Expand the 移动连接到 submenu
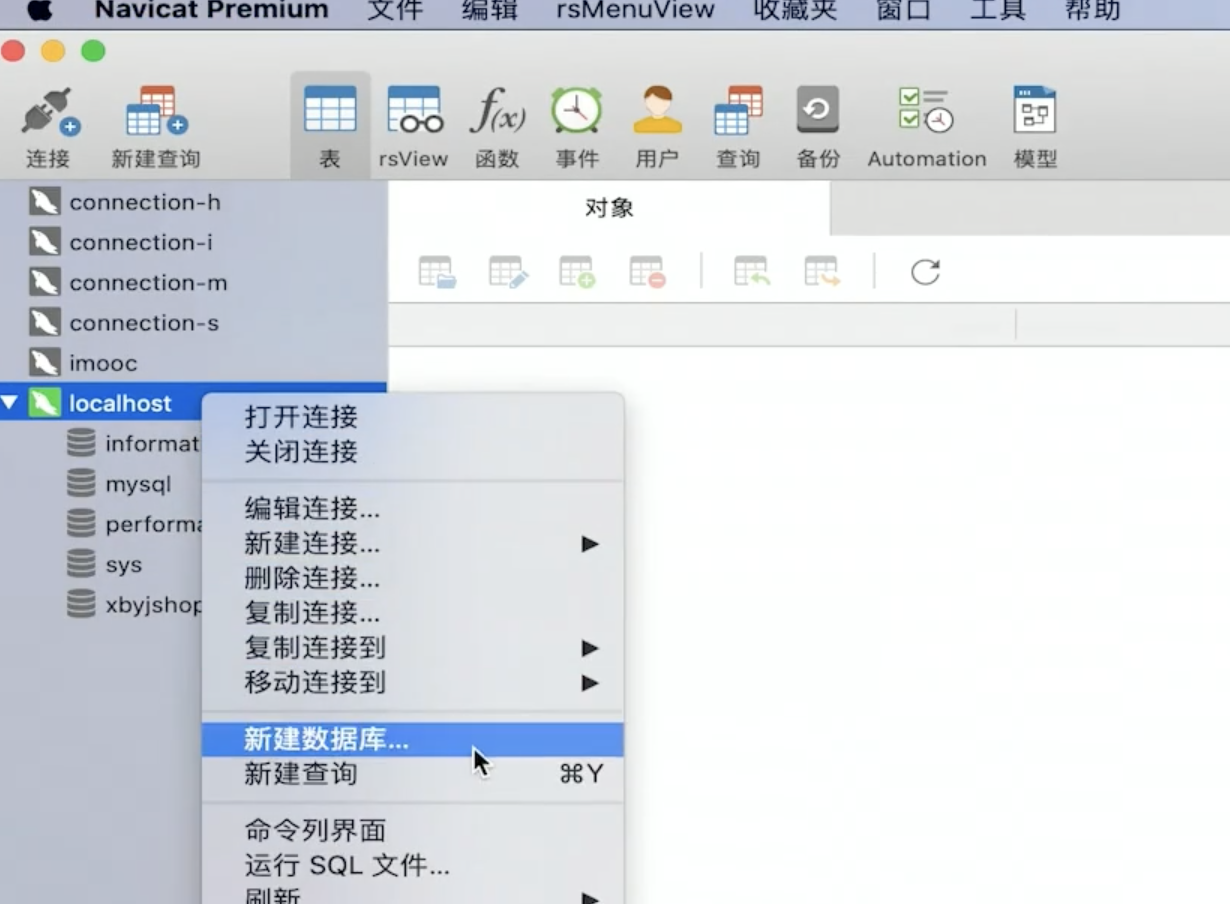This screenshot has height=904, width=1230. pyautogui.click(x=590, y=683)
